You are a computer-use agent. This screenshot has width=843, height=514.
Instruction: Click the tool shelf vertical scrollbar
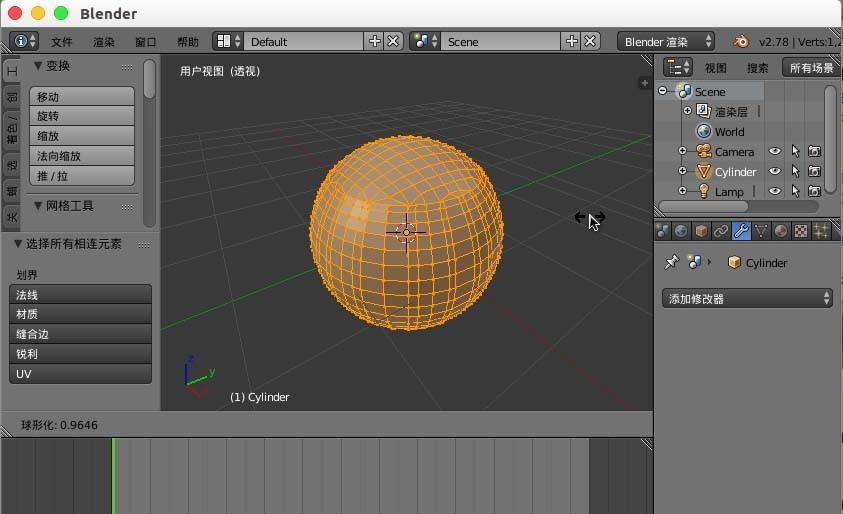[149, 80]
